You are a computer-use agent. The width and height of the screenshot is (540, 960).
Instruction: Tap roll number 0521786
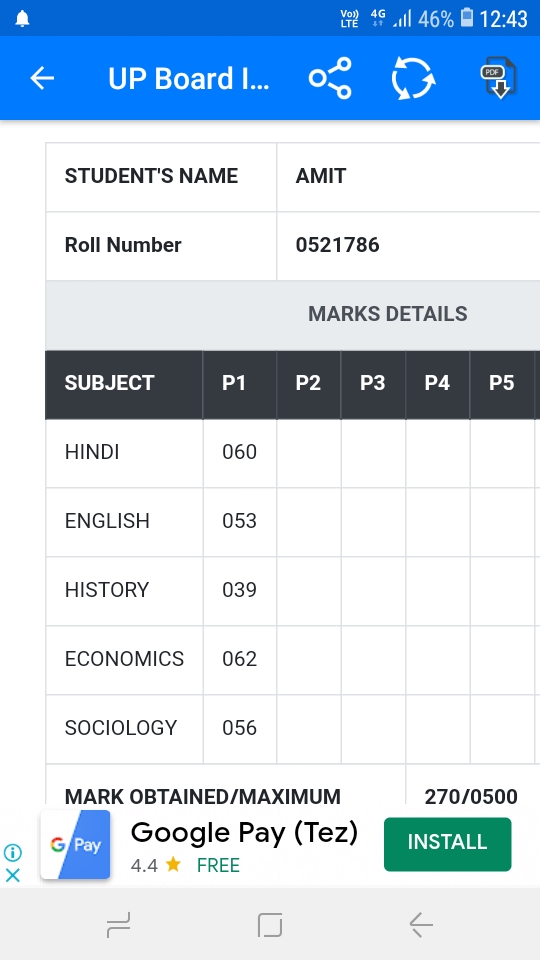click(337, 245)
